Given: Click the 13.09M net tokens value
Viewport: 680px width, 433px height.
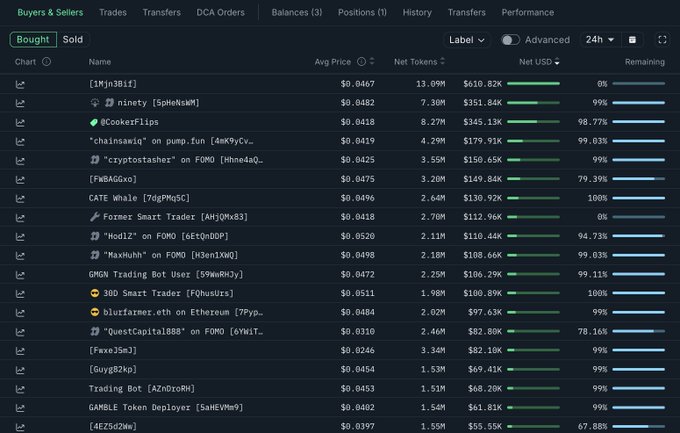Looking at the screenshot, I should click(430, 84).
